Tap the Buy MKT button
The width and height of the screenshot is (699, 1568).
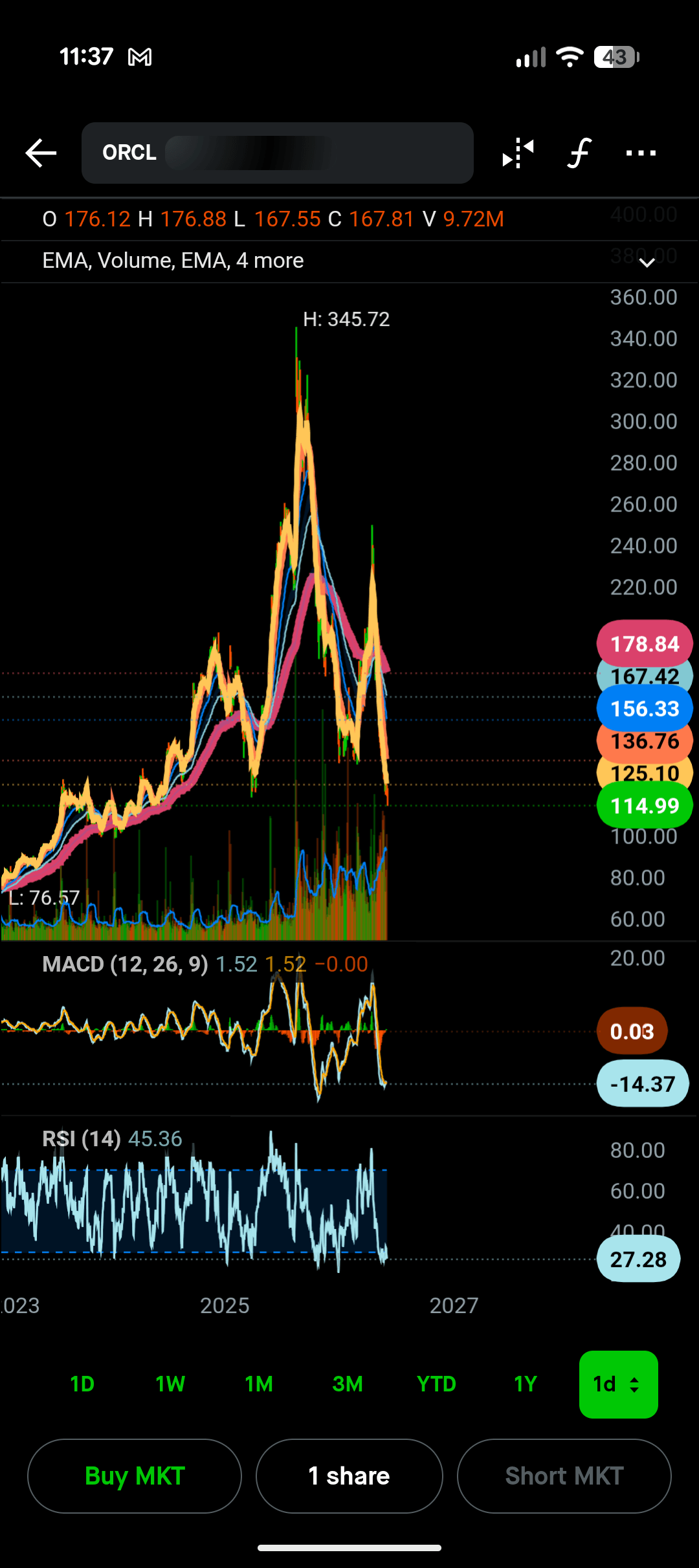(x=135, y=1476)
